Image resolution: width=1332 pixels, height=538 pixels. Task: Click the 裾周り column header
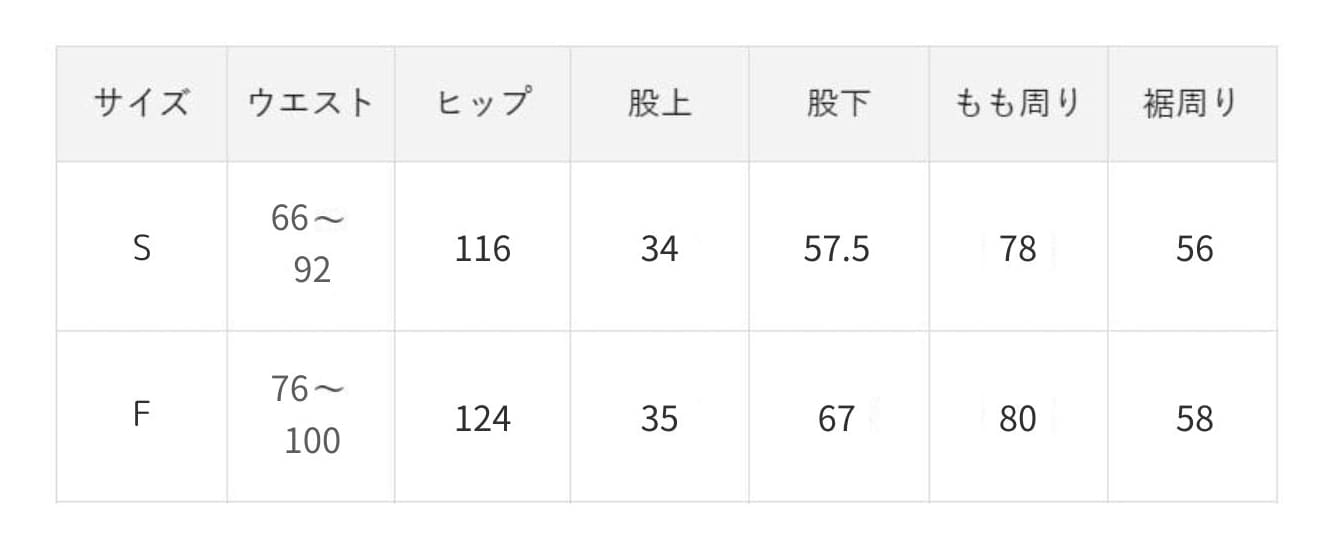pyautogui.click(x=1192, y=103)
